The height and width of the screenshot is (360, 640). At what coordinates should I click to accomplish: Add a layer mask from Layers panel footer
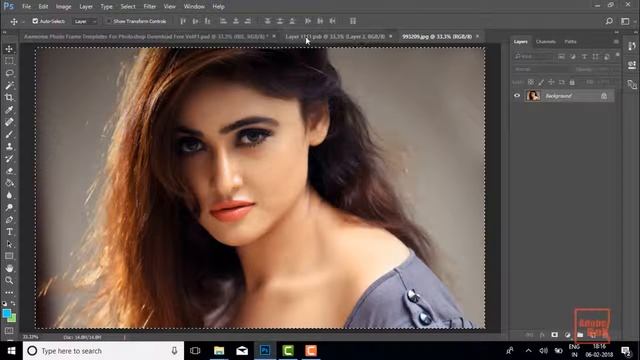[x=554, y=335]
